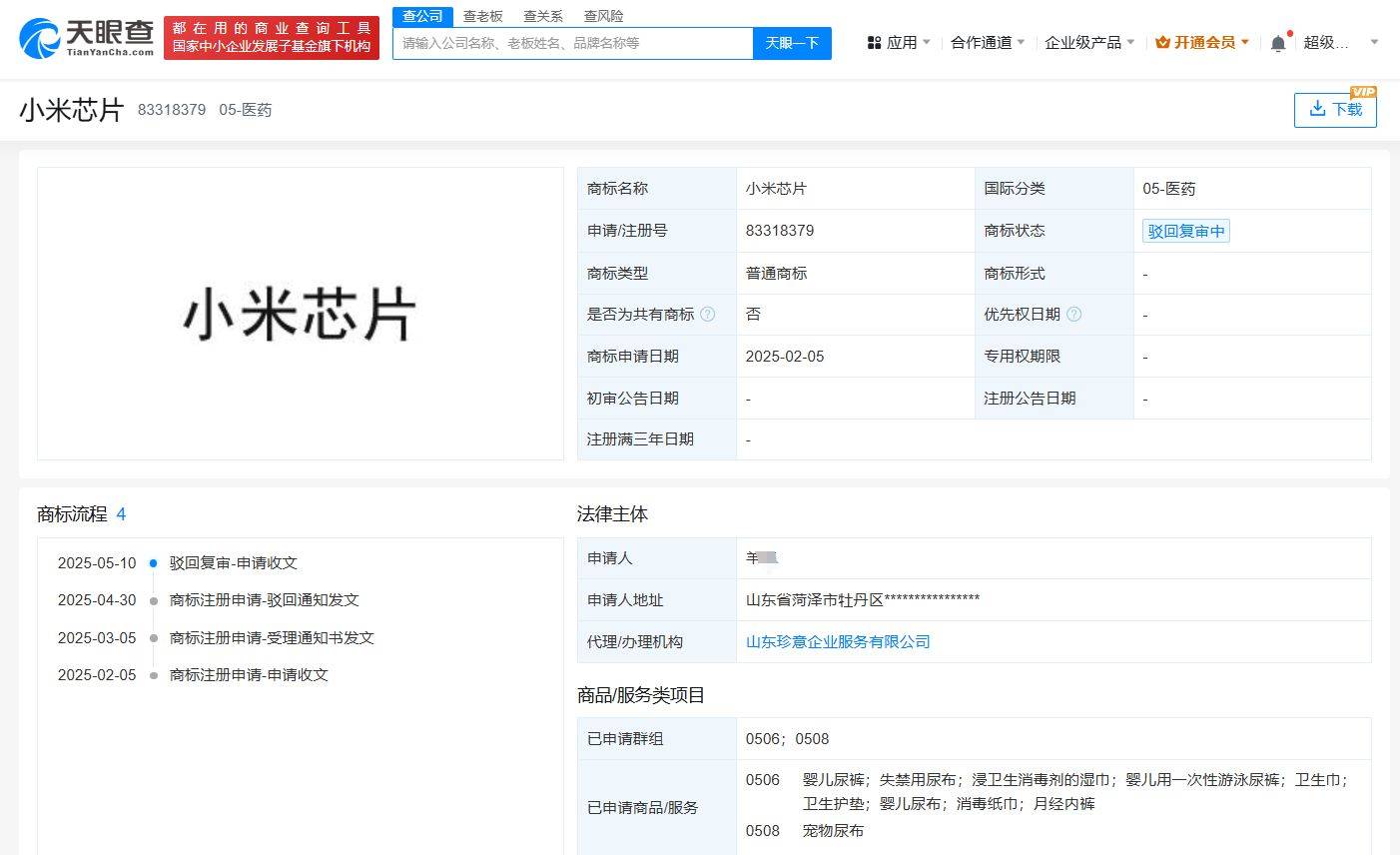Focus the company name search field
The width and height of the screenshot is (1400, 855).
(572, 43)
